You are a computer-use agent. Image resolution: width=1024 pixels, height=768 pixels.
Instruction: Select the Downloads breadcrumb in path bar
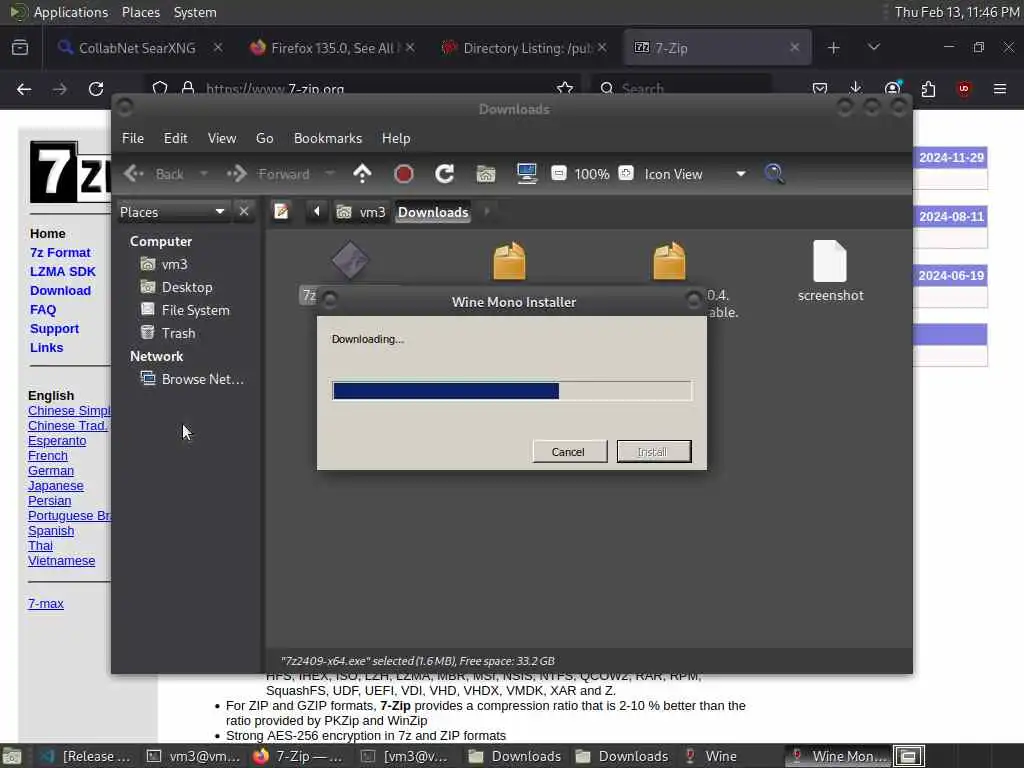433,212
